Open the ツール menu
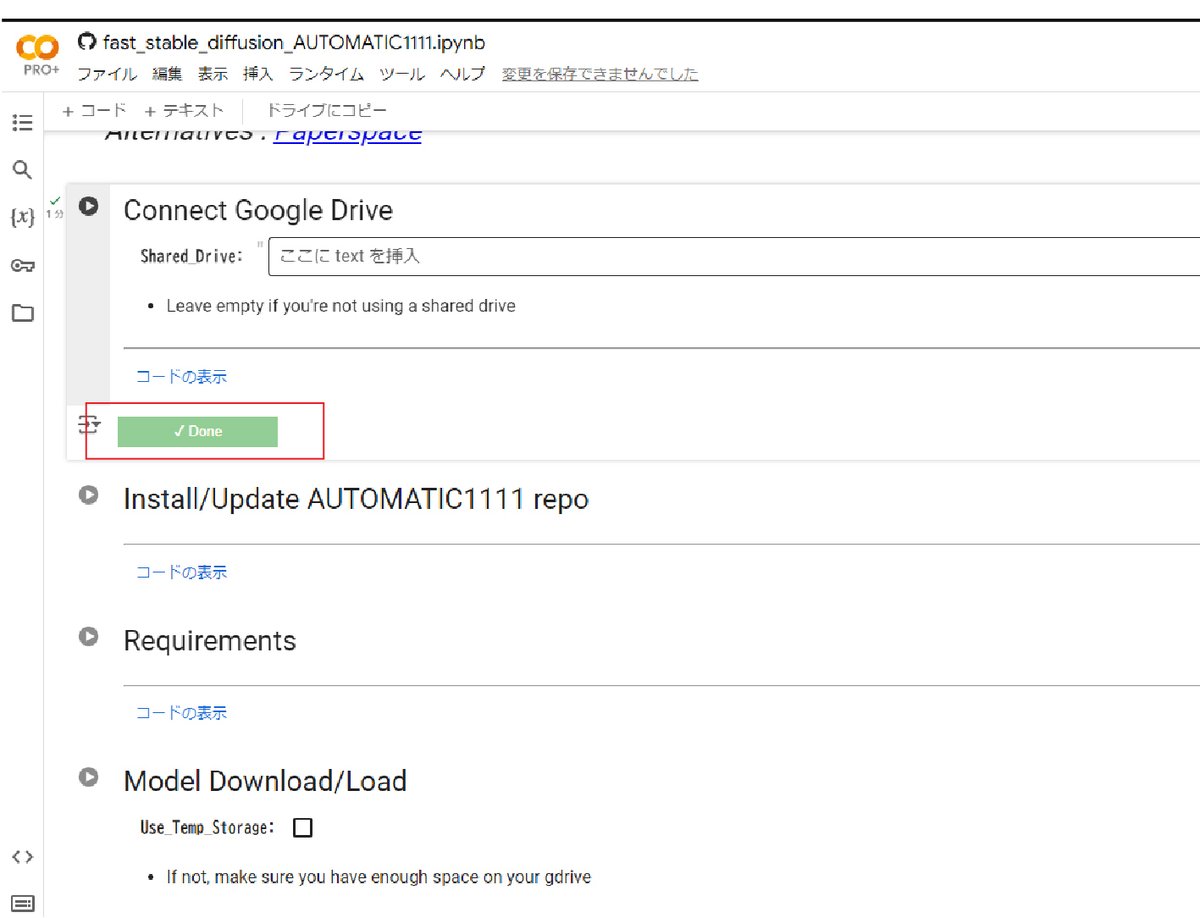Viewport: 1200px width, 918px height. click(x=402, y=74)
